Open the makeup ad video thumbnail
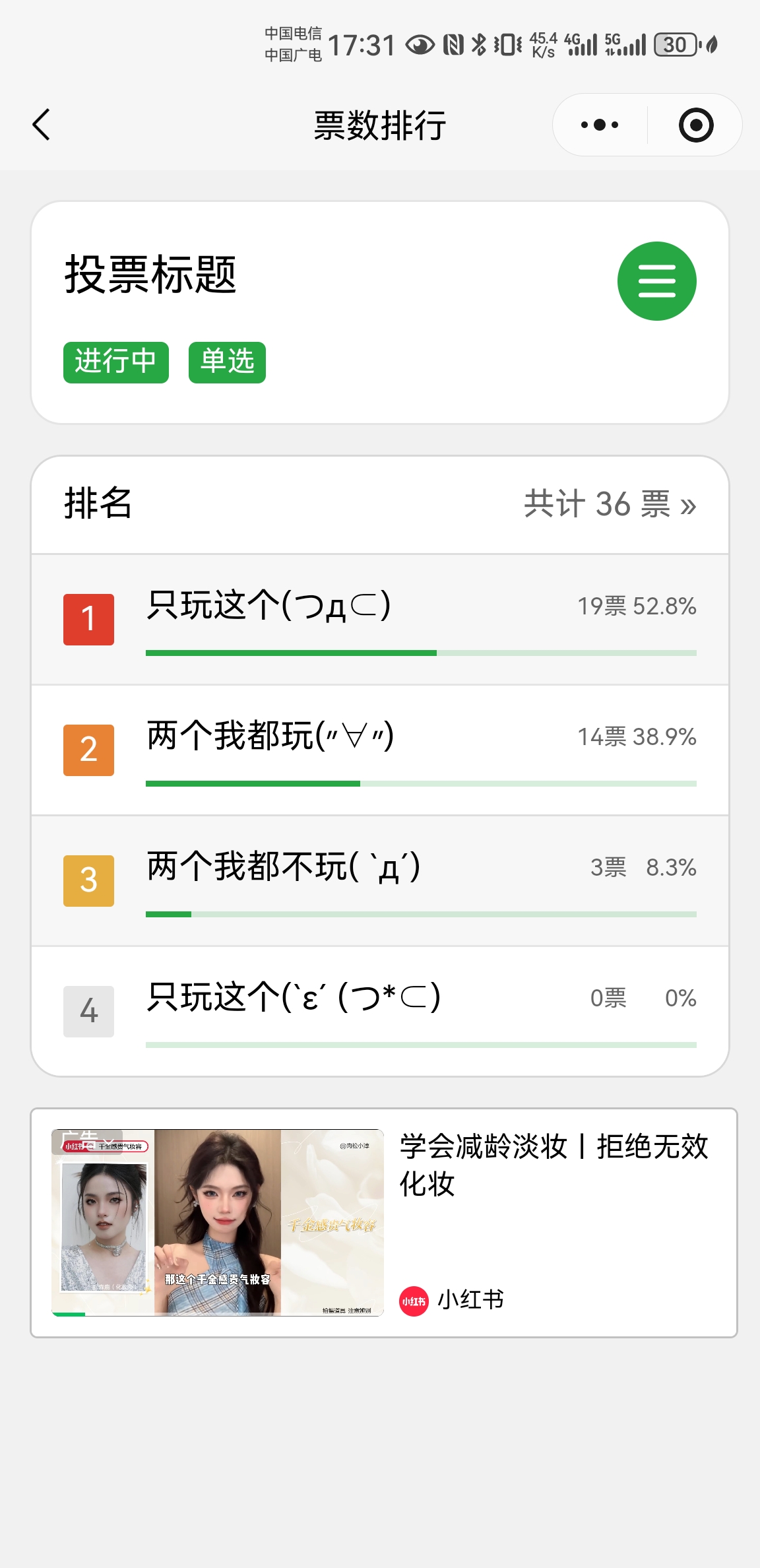 218,1222
